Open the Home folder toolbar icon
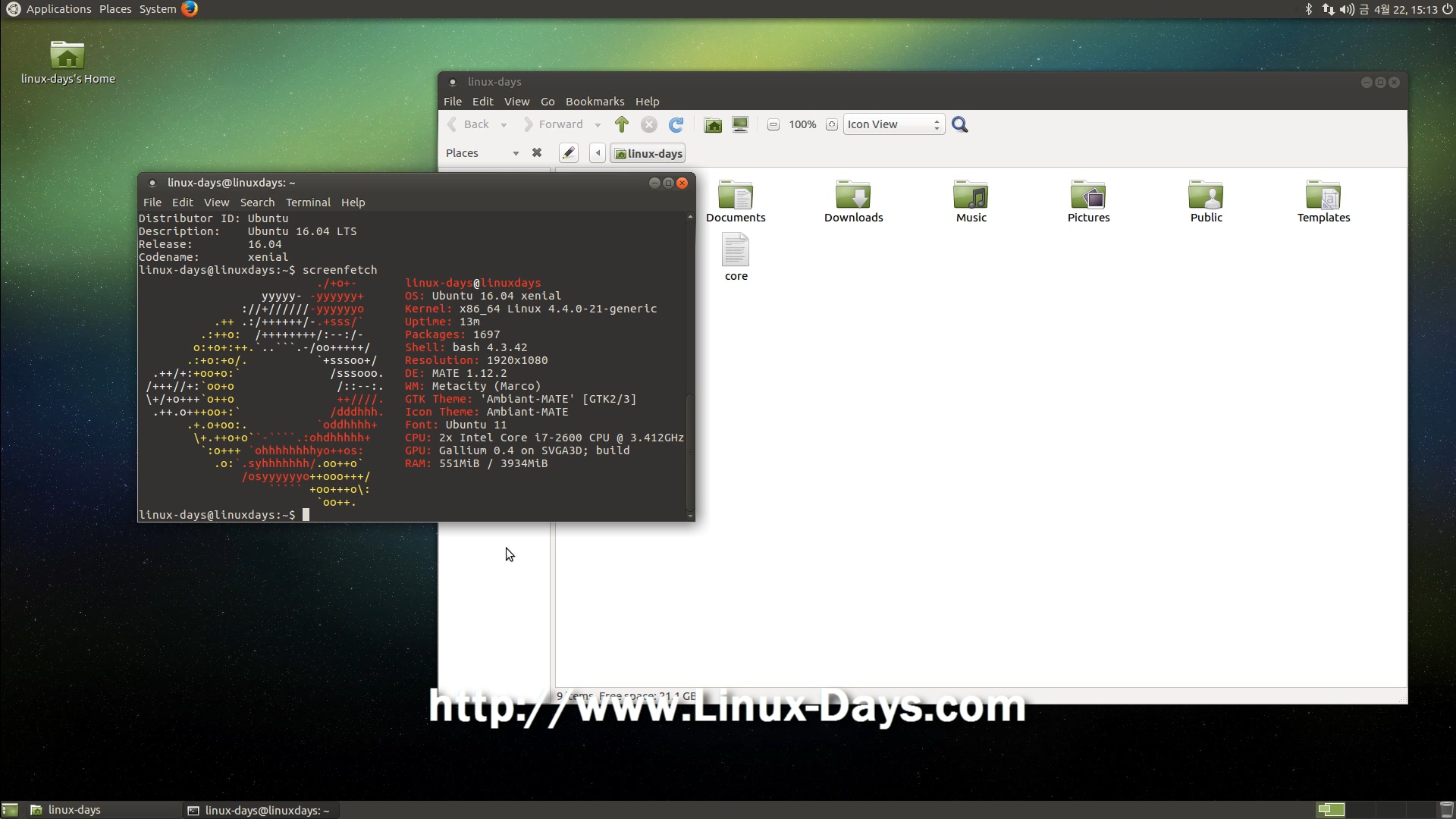 pos(713,124)
